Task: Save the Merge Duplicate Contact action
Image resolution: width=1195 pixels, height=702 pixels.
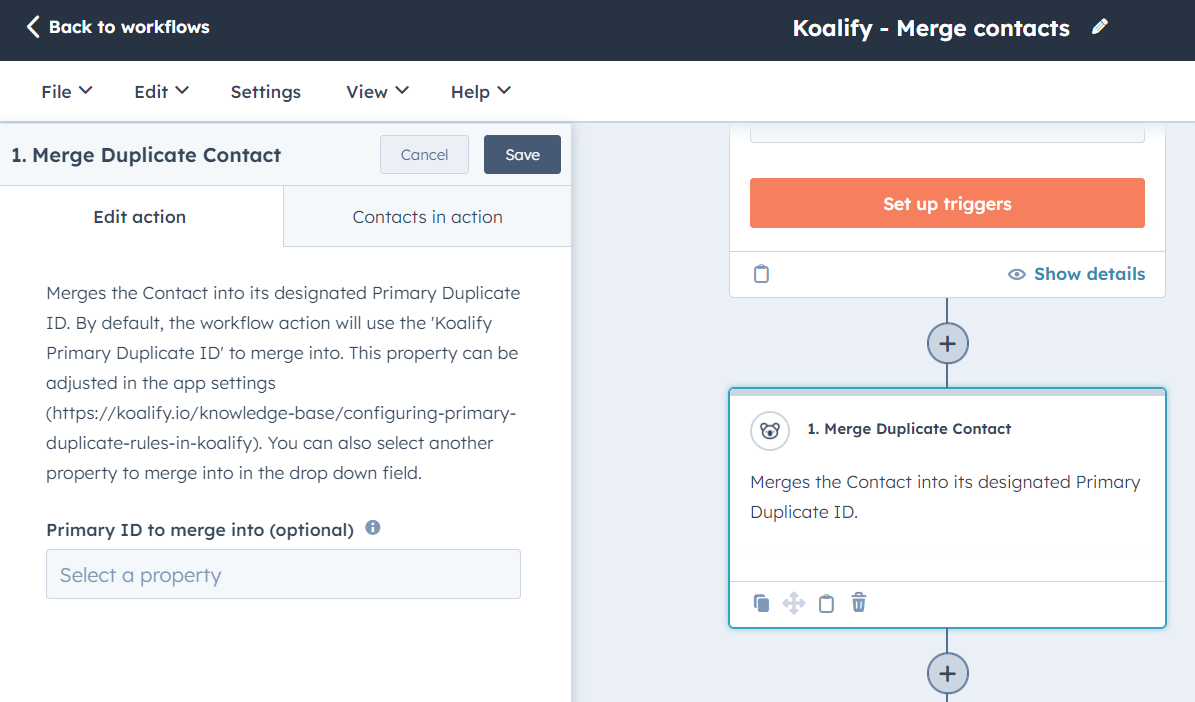Action: click(522, 154)
